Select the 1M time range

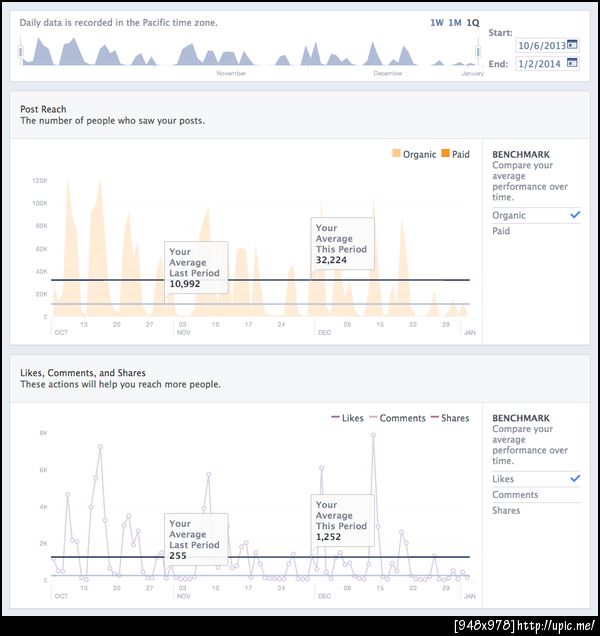point(455,23)
